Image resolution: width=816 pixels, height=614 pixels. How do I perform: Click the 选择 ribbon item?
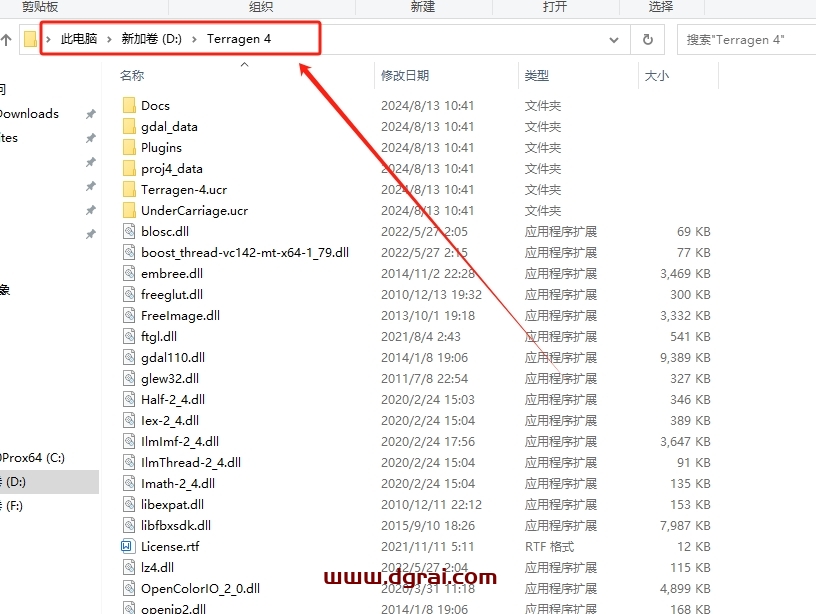[659, 7]
